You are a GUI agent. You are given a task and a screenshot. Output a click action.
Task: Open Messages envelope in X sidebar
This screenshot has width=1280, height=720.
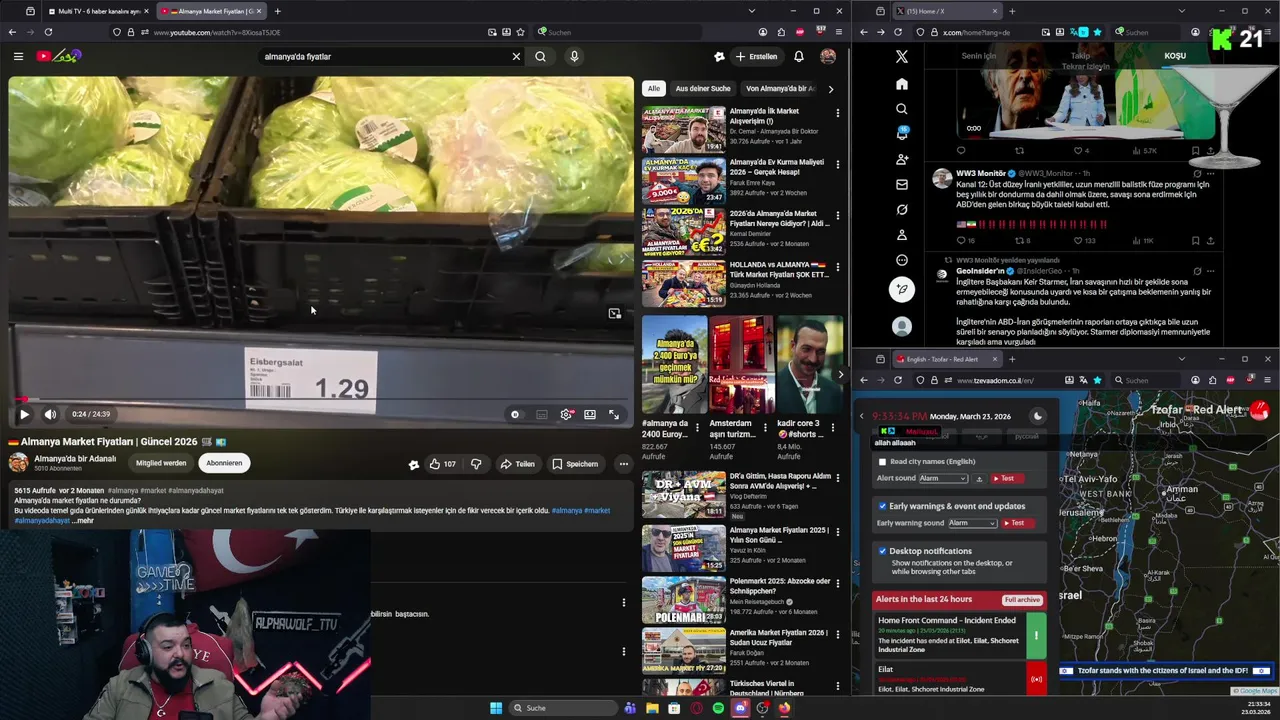coord(901,184)
